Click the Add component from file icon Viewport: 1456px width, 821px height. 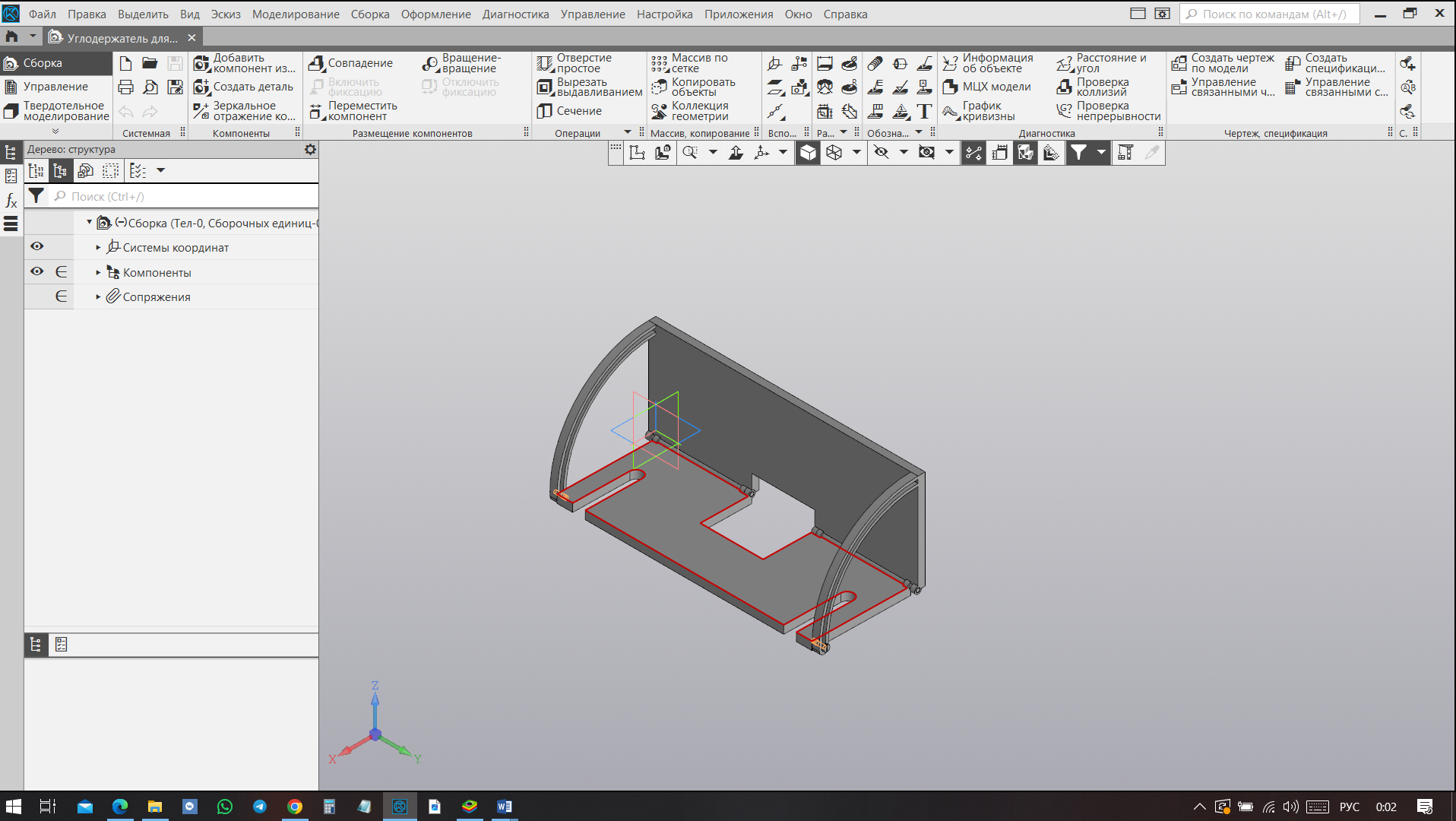tap(201, 63)
